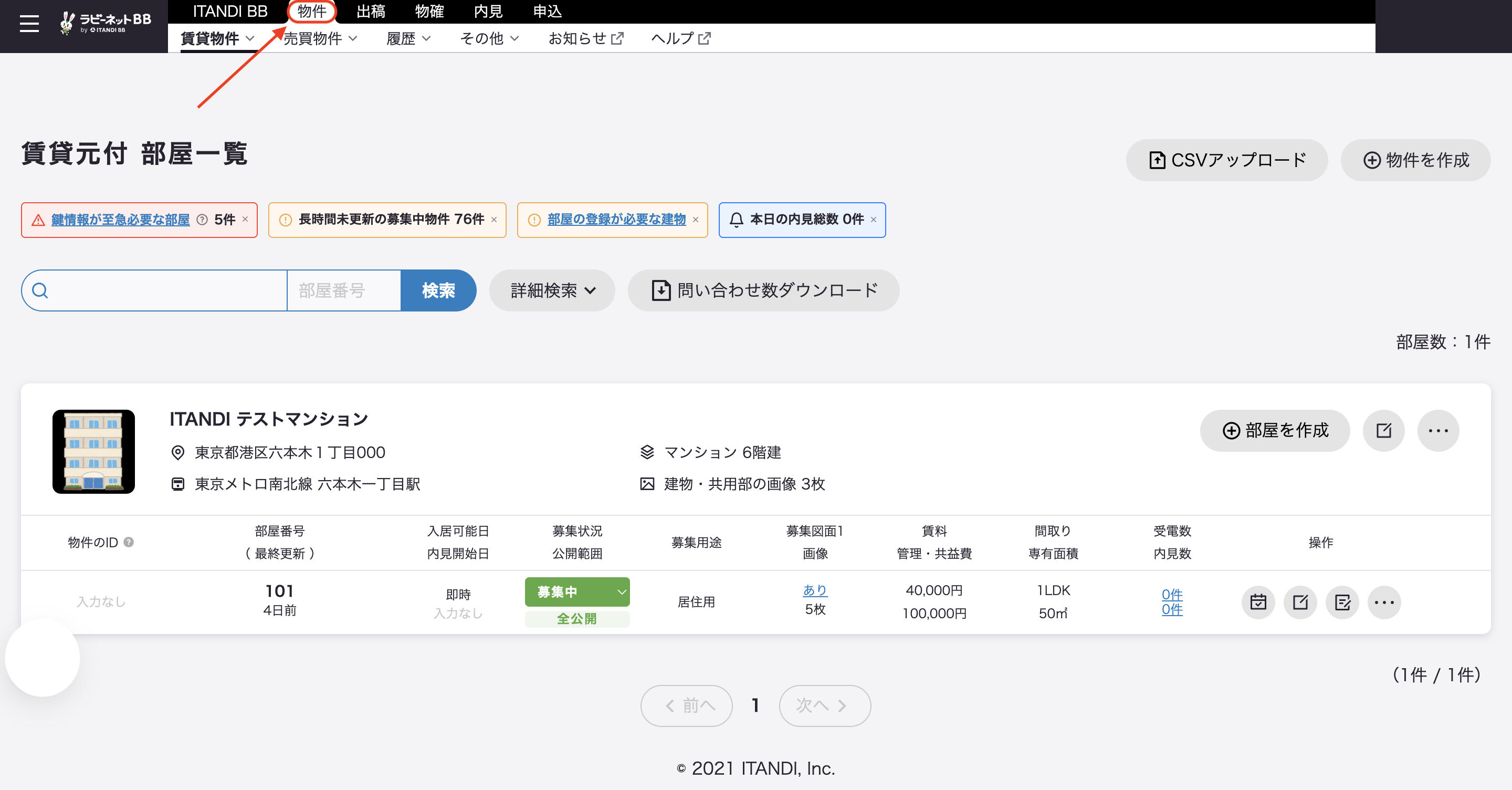
Task: Select the 申込 top tab
Action: (x=547, y=11)
